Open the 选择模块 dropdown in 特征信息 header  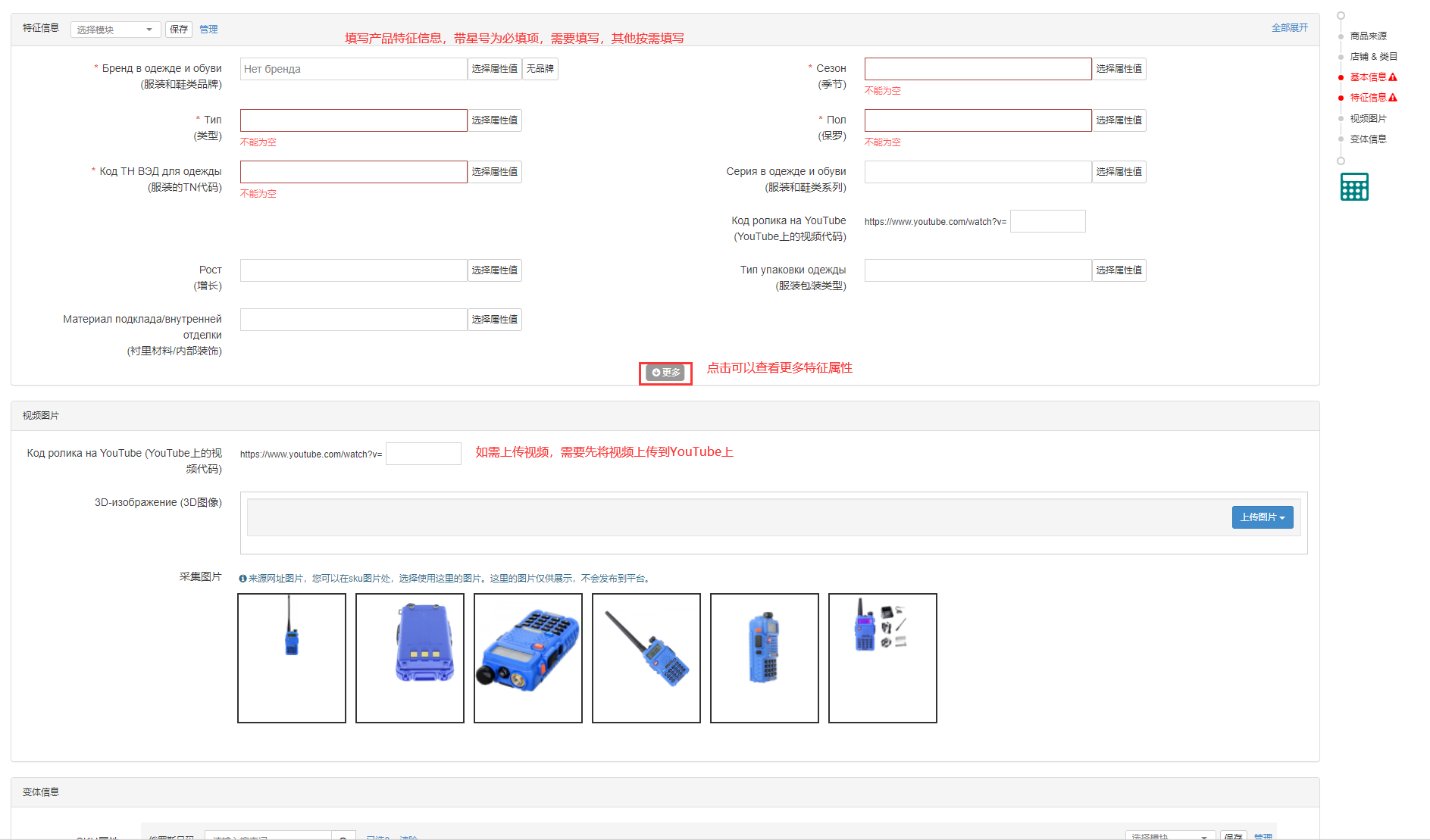tap(115, 30)
